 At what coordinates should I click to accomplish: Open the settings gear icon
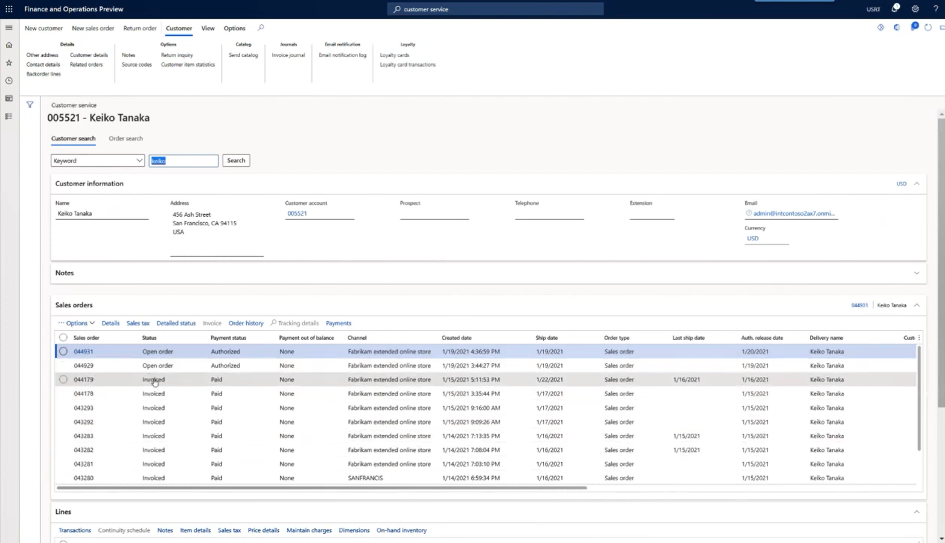(915, 8)
